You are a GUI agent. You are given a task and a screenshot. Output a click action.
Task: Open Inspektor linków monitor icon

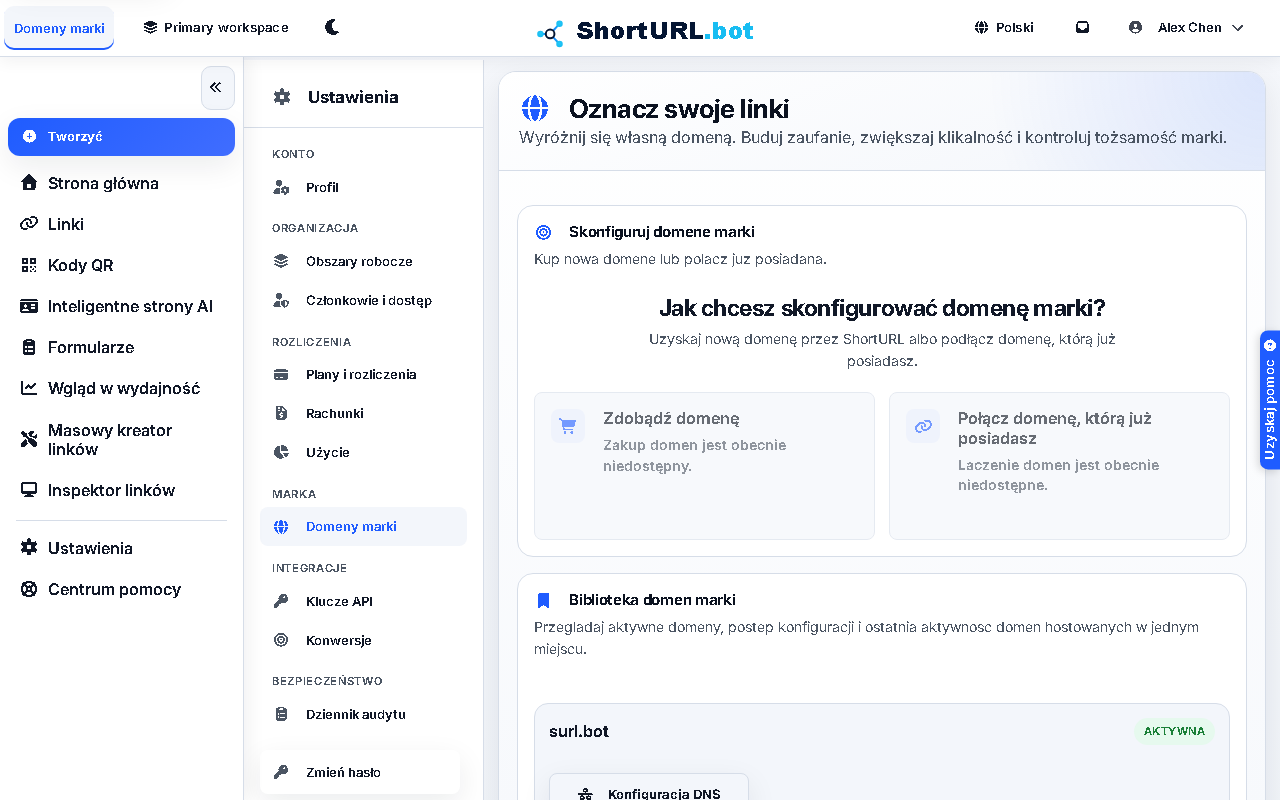coord(29,490)
